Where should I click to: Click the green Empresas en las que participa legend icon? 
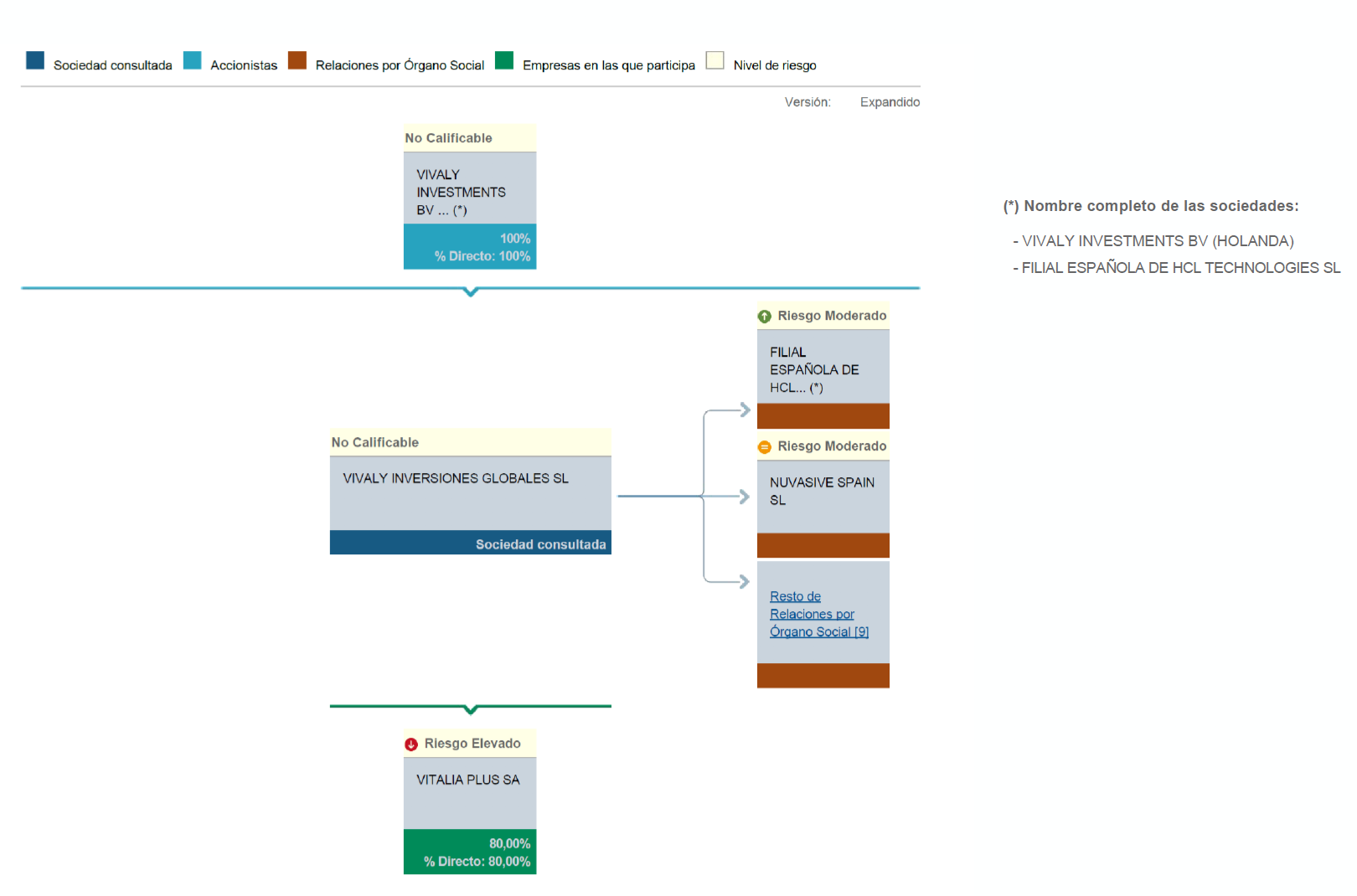[x=503, y=60]
